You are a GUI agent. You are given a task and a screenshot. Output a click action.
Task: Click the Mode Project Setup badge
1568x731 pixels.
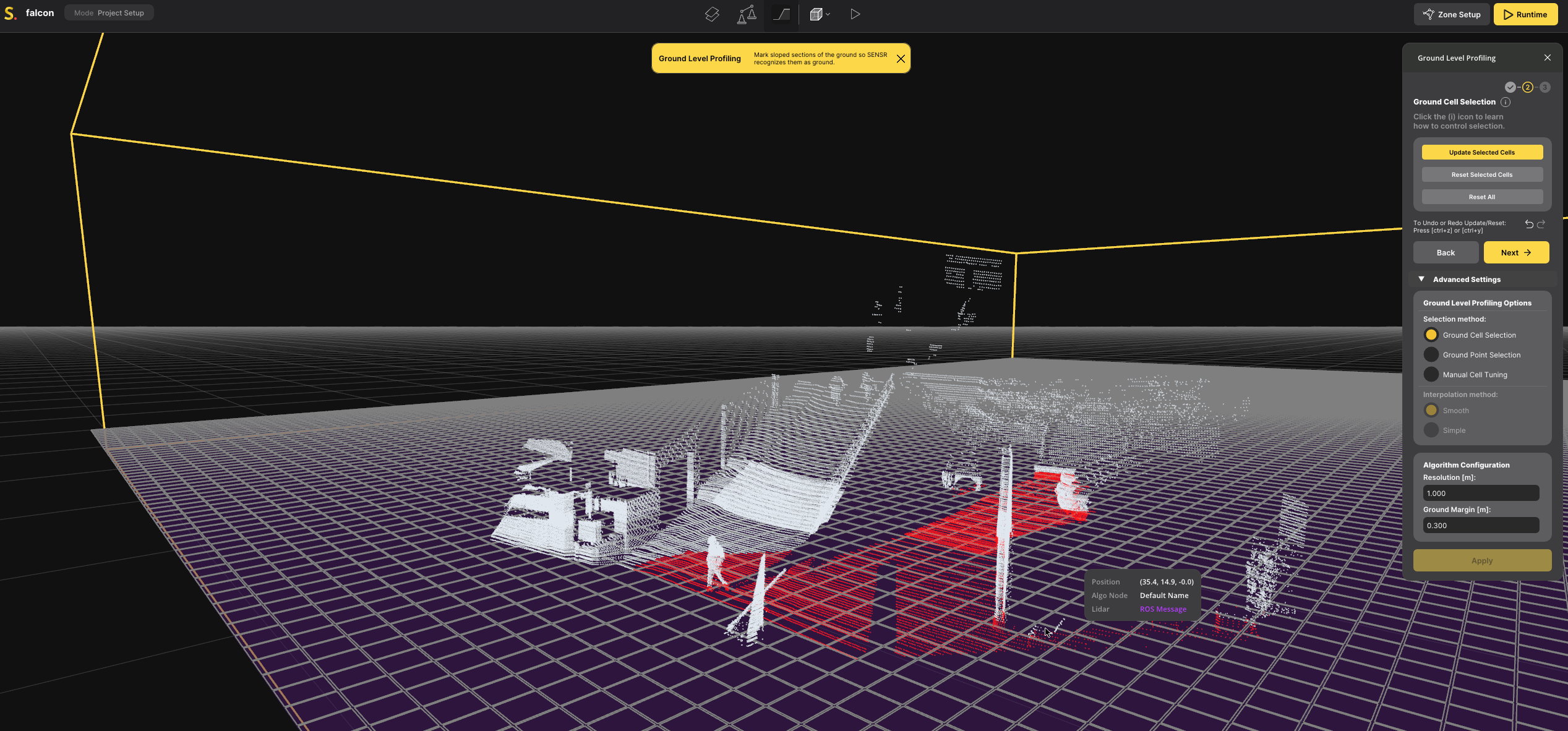[109, 13]
